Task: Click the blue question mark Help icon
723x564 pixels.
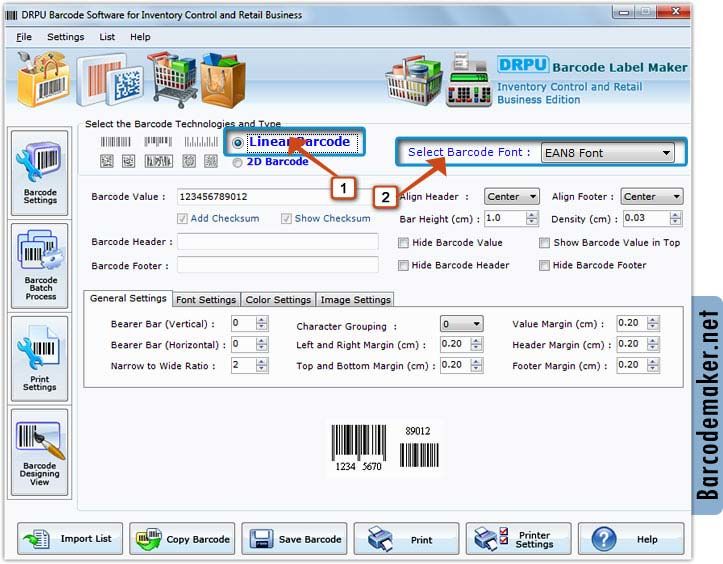Action: 604,539
